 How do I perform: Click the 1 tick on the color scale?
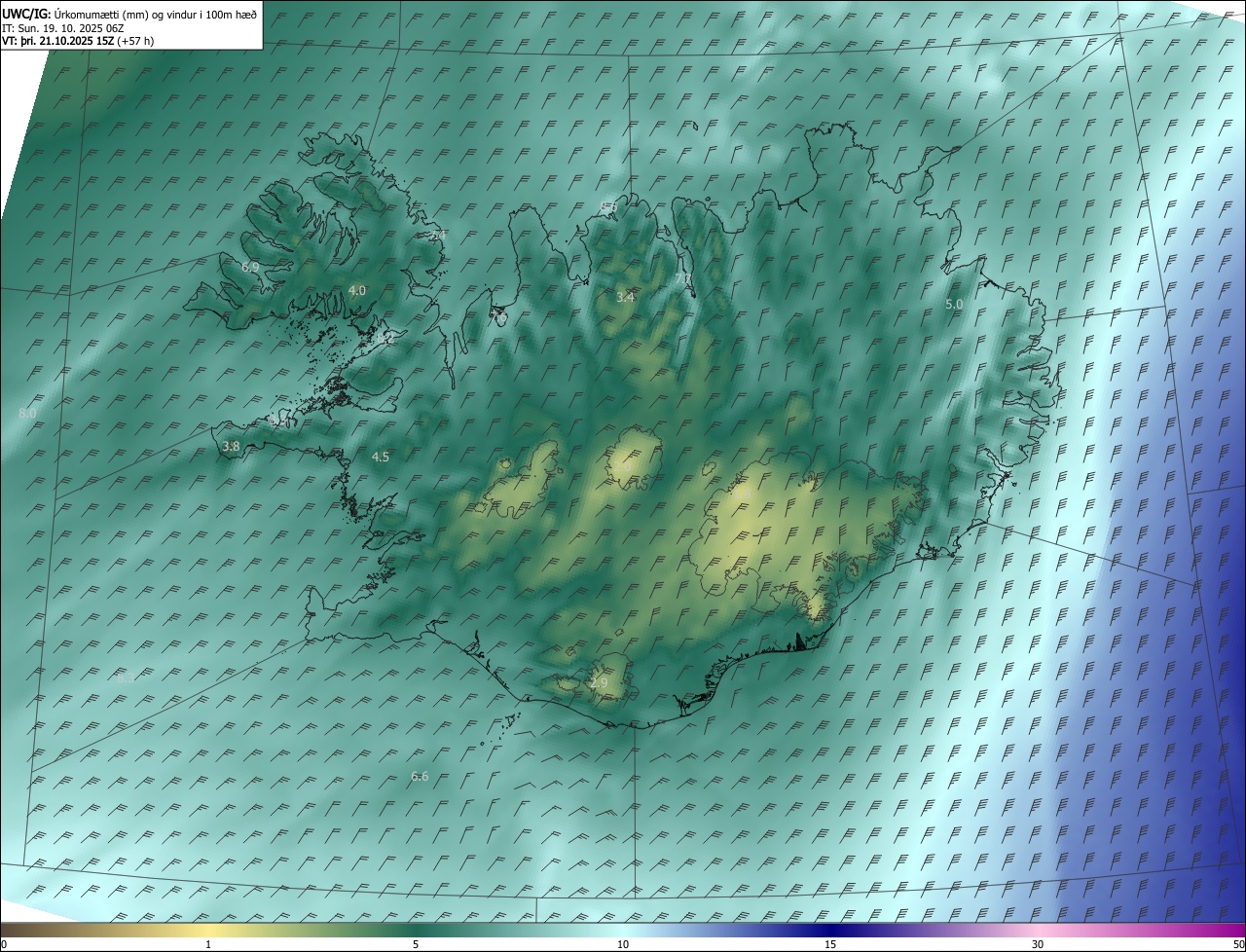tap(208, 944)
